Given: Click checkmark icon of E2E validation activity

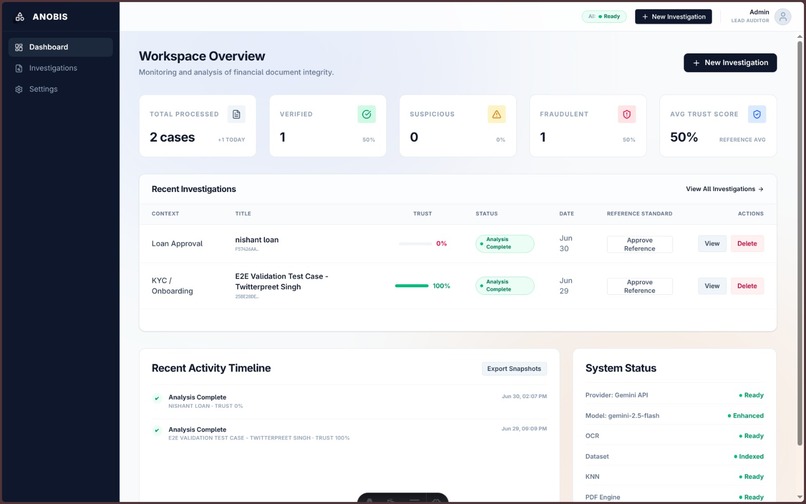Looking at the screenshot, I should pyautogui.click(x=157, y=430).
